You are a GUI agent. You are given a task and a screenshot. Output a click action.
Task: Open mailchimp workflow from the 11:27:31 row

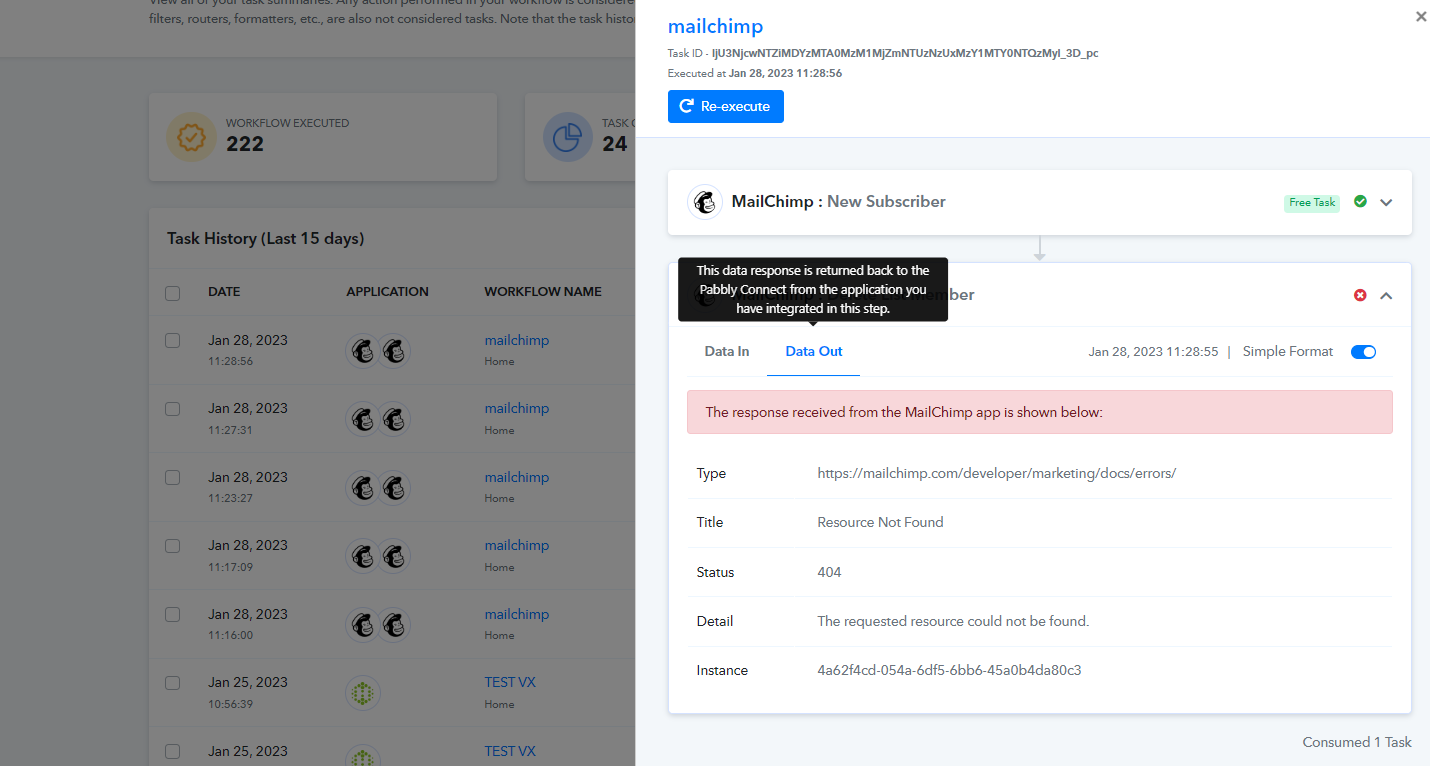pos(517,408)
